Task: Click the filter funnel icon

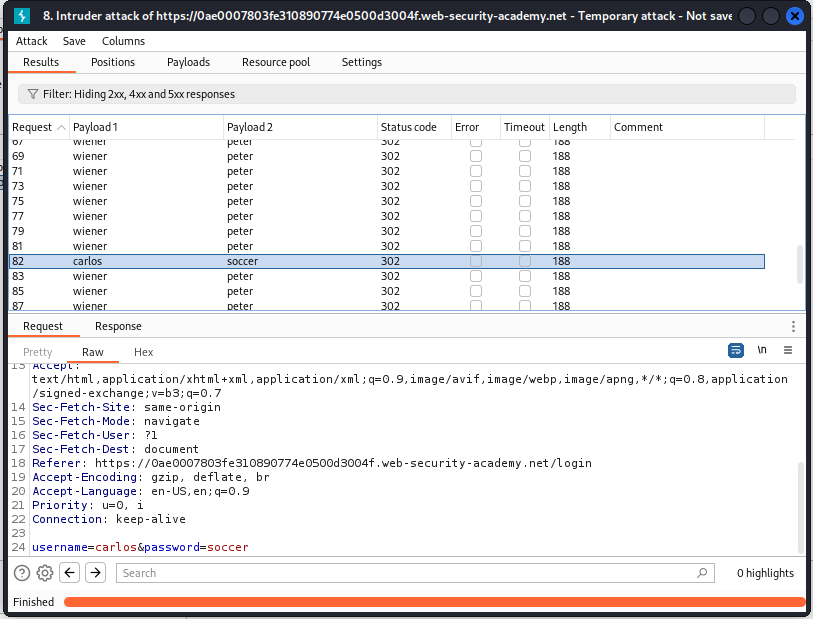Action: point(33,94)
